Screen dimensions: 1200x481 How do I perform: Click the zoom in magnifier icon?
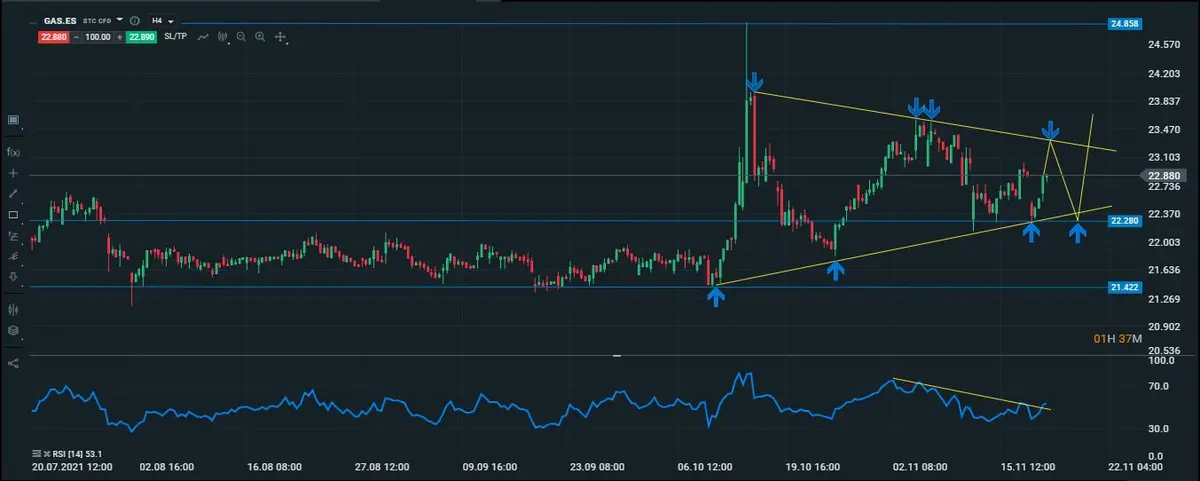[260, 37]
